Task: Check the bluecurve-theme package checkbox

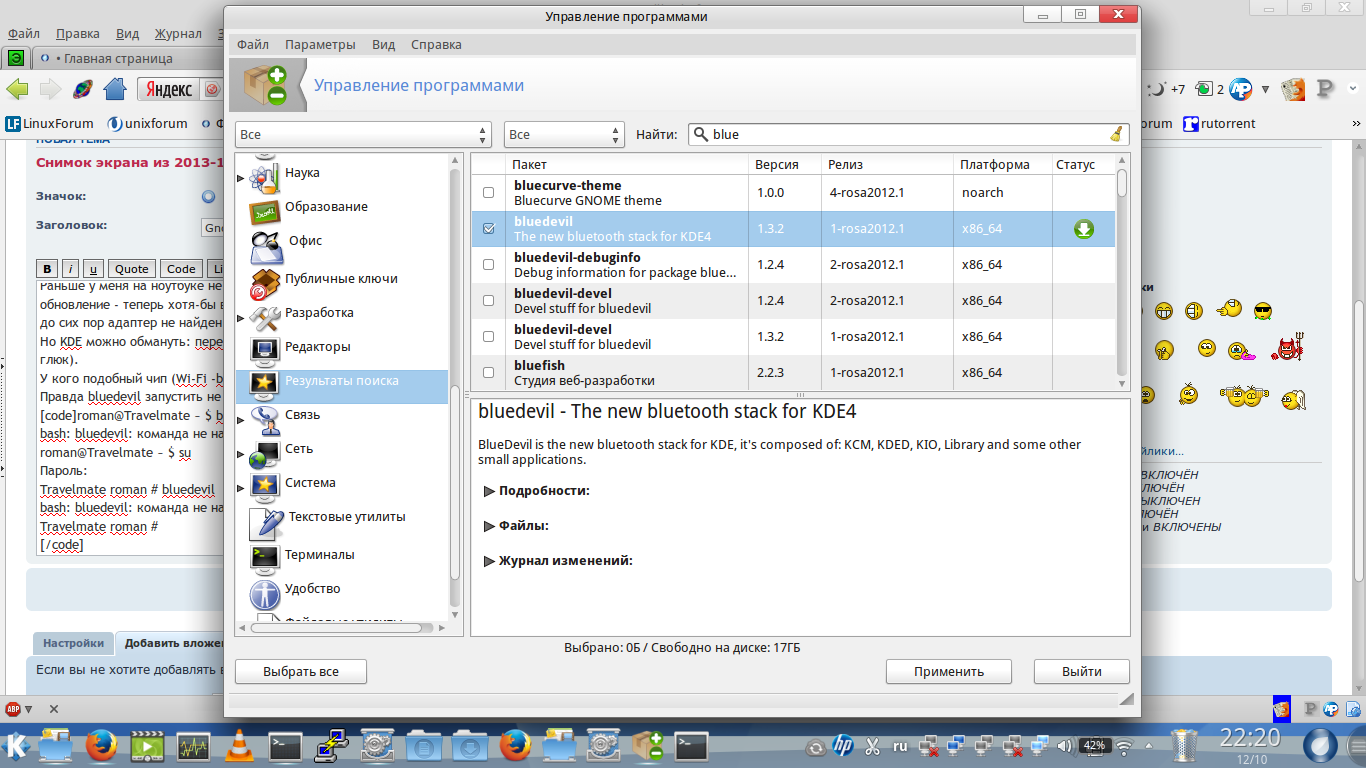Action: [489, 193]
